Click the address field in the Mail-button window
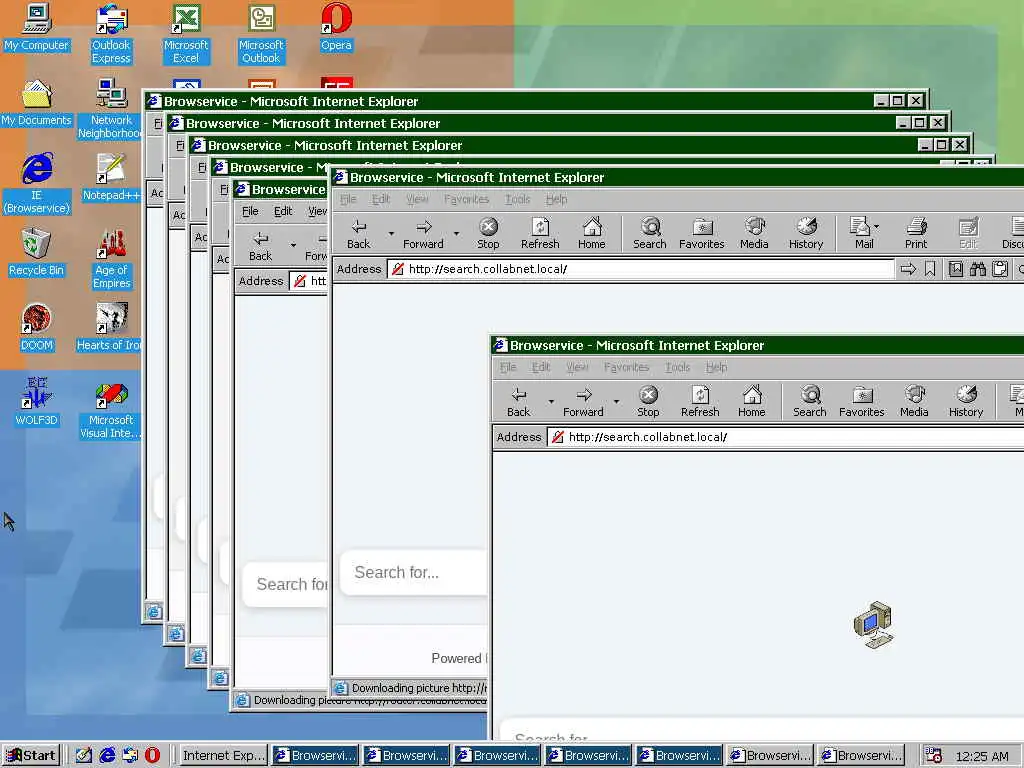 click(641, 268)
